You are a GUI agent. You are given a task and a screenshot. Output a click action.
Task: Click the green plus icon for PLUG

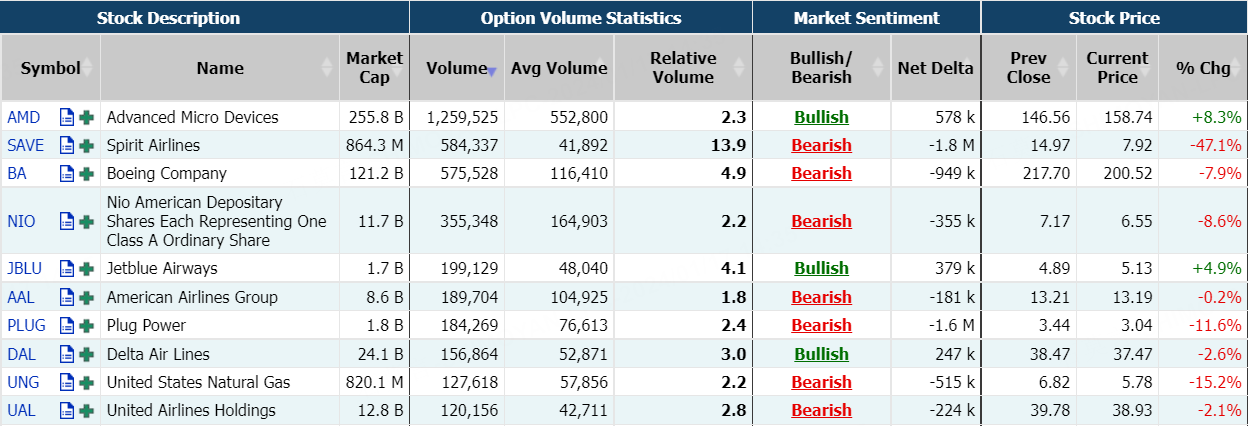[x=87, y=325]
